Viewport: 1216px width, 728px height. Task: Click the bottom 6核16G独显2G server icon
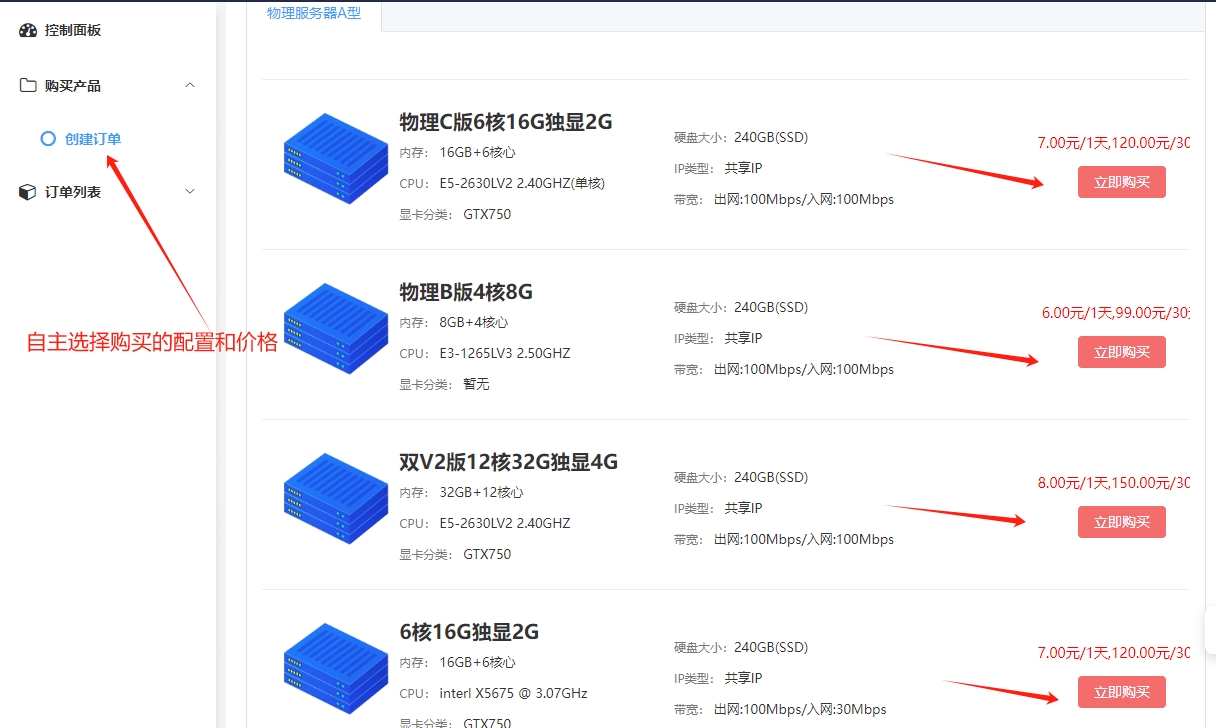[x=335, y=667]
